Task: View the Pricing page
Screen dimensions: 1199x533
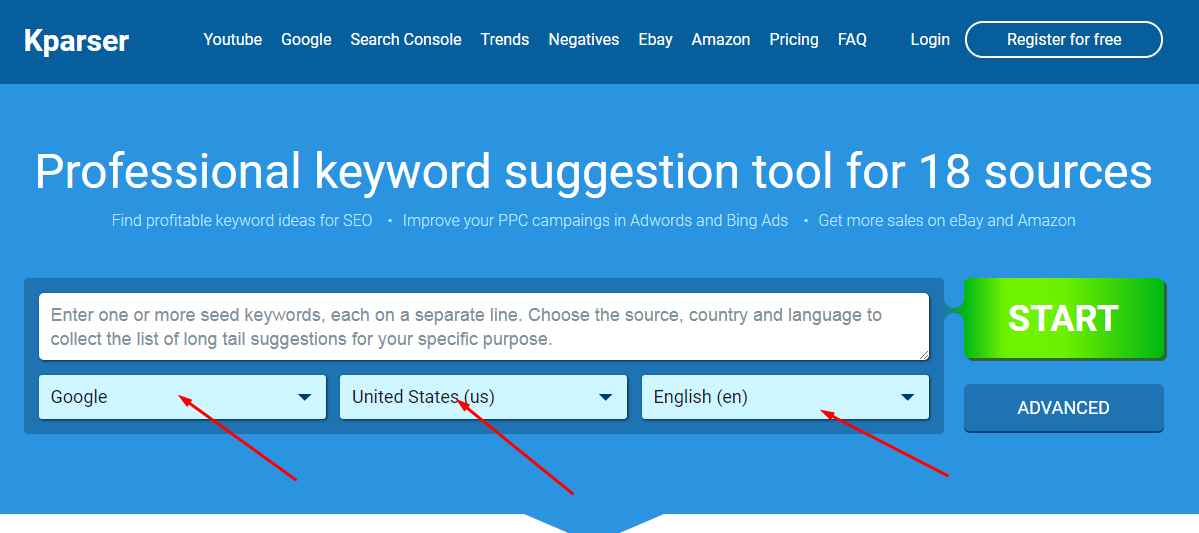Action: (793, 40)
